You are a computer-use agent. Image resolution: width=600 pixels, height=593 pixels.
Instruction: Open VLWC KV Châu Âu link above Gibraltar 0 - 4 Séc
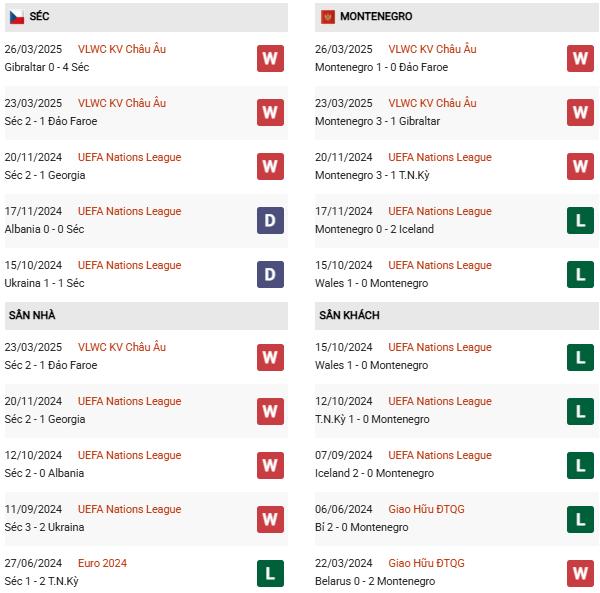[x=122, y=49]
